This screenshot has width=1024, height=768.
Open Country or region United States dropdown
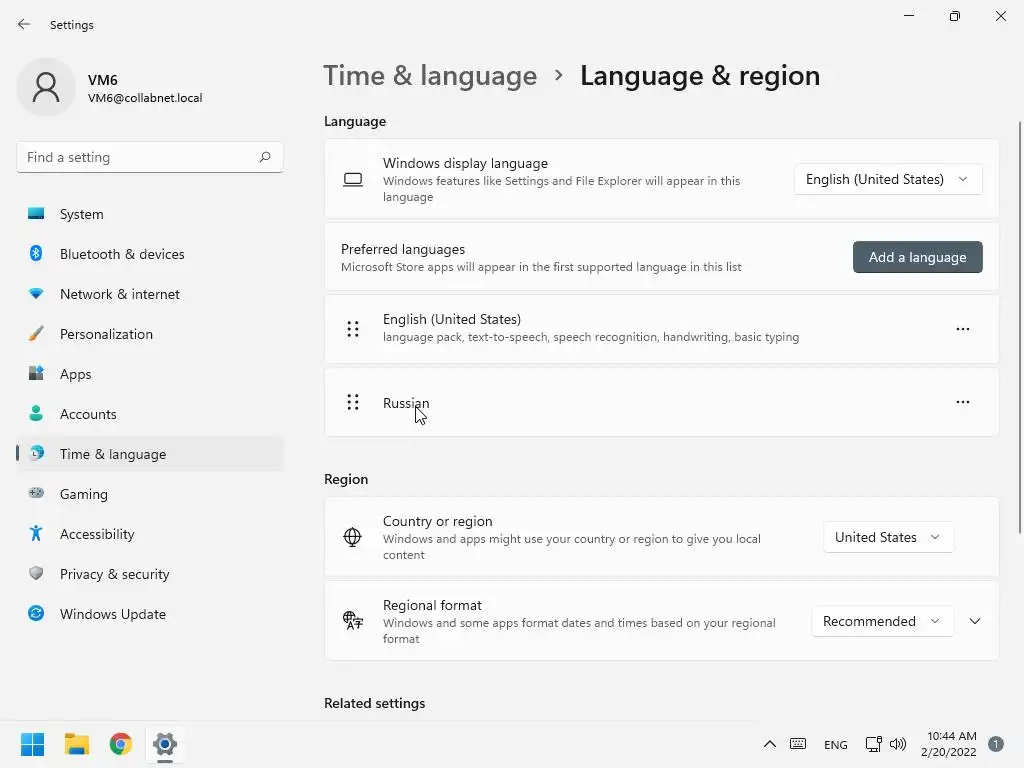[888, 537]
